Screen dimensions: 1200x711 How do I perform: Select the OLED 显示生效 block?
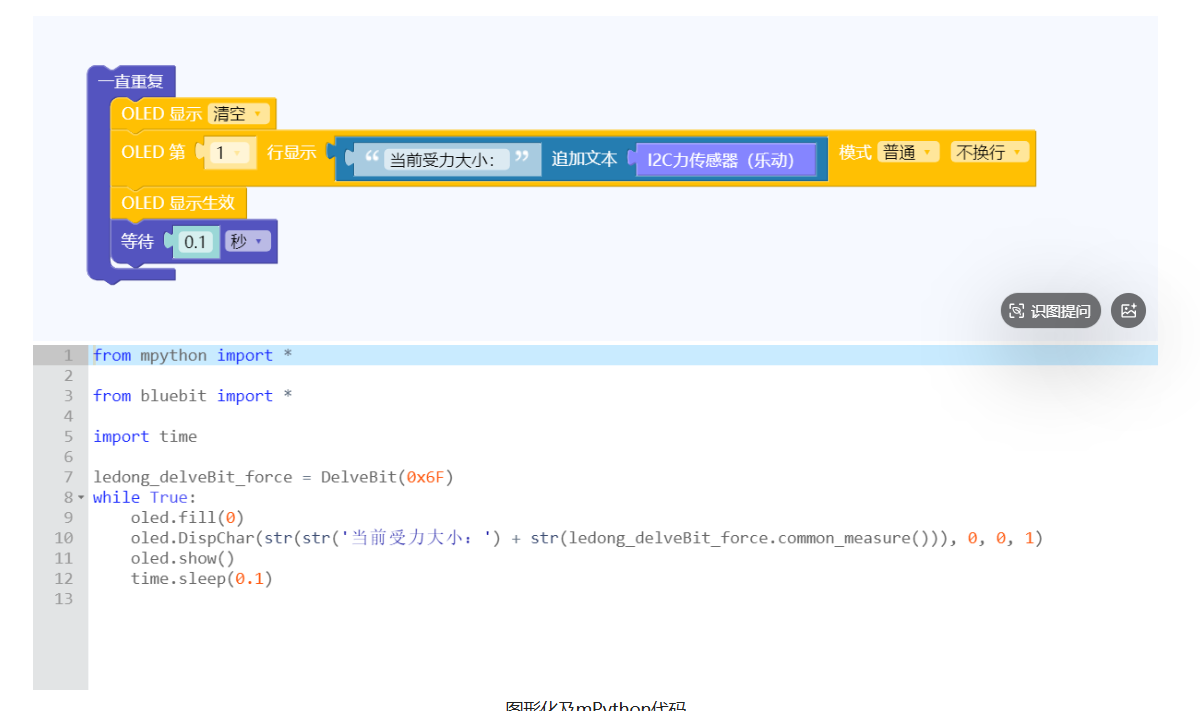pyautogui.click(x=178, y=203)
